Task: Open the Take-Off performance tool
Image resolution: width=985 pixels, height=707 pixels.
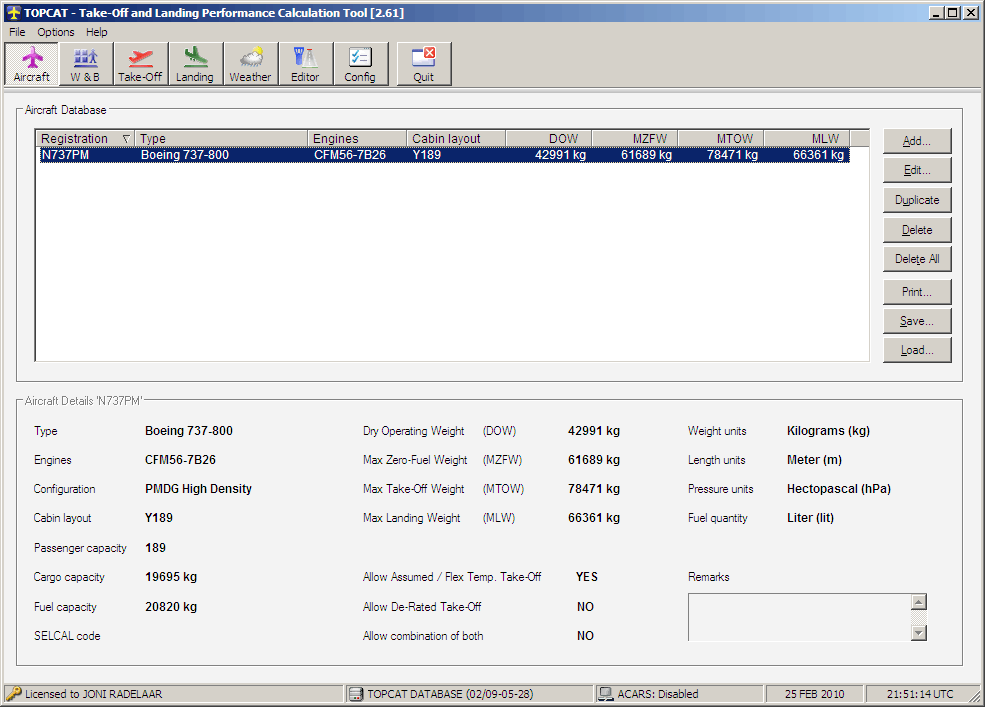Action: point(140,63)
